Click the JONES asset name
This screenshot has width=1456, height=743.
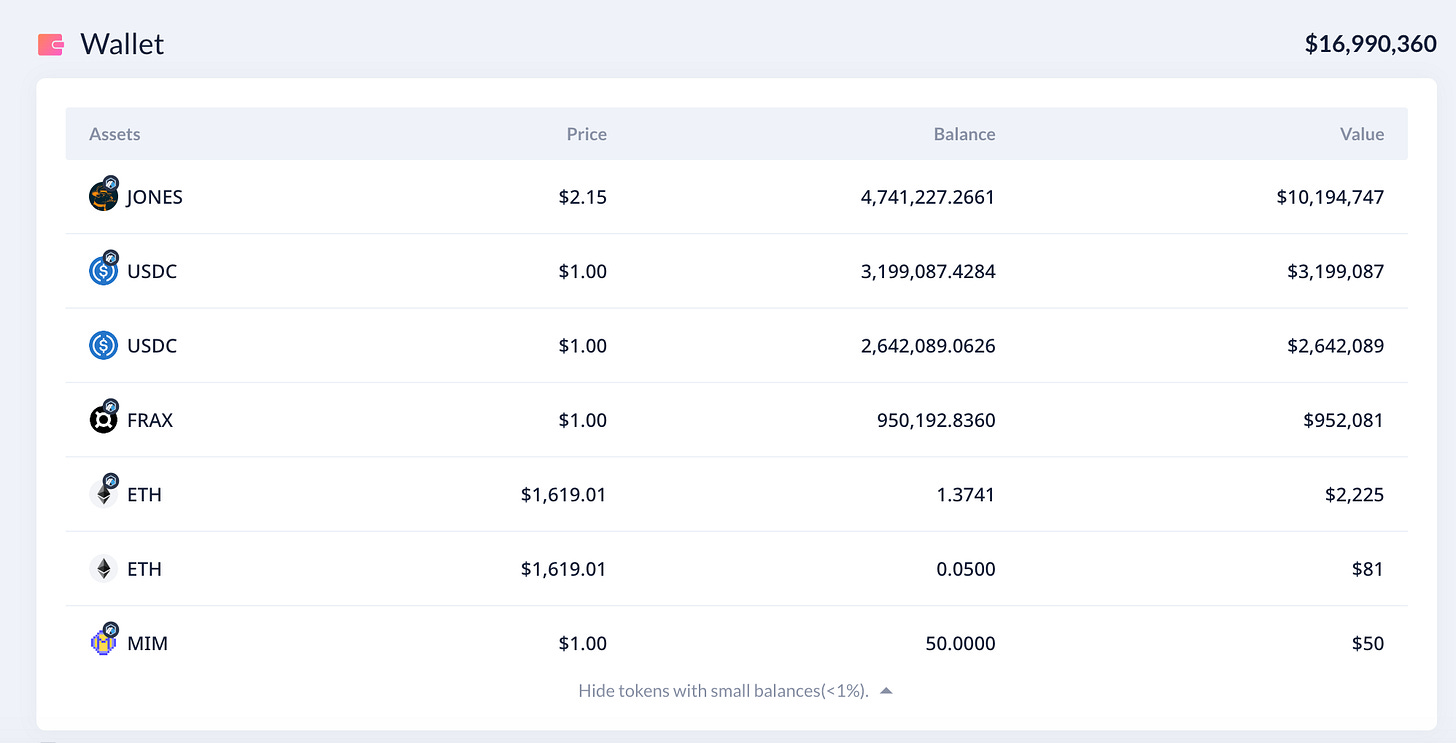[x=155, y=197]
